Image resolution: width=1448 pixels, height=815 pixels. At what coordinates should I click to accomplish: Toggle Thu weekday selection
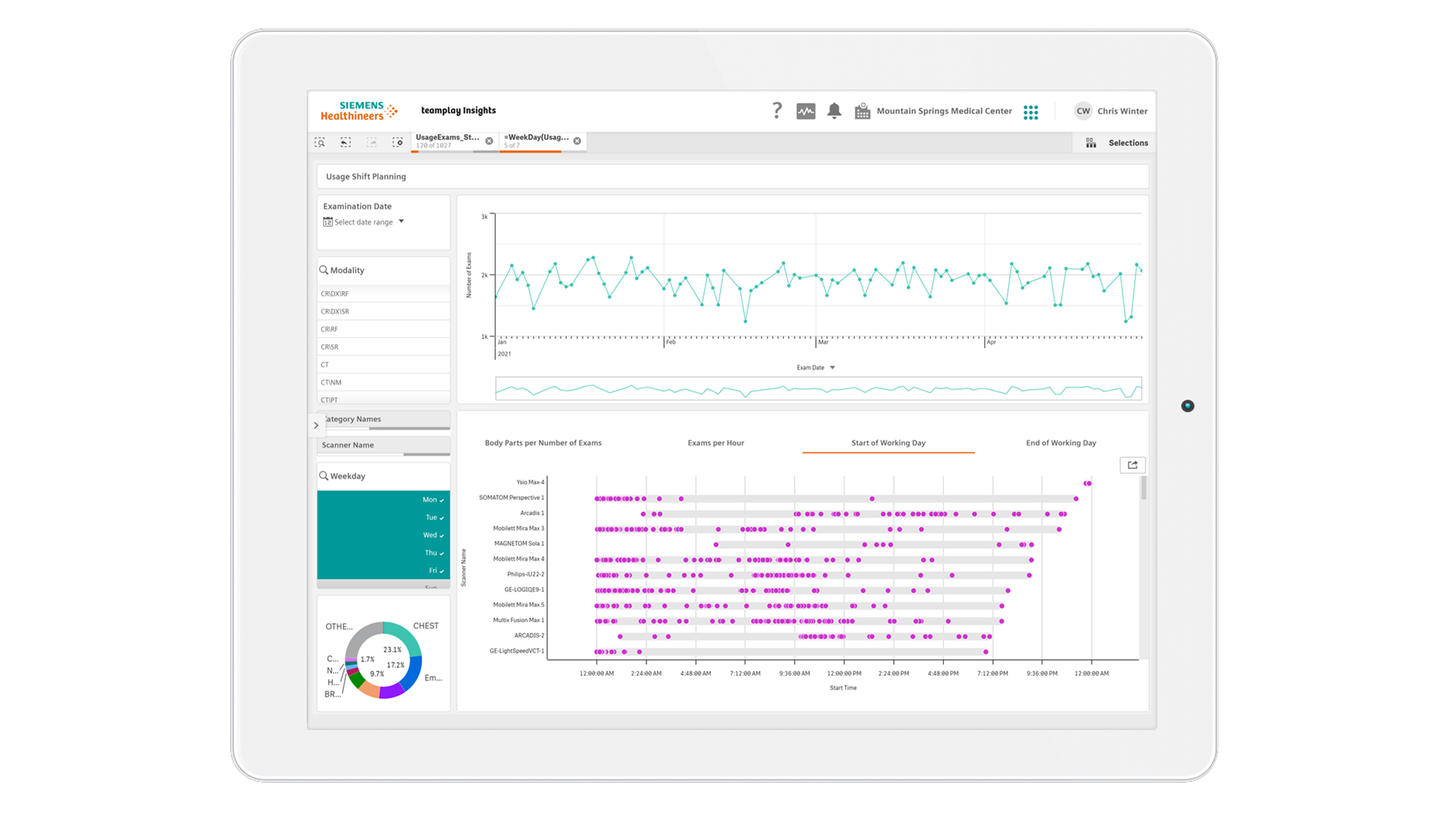[384, 553]
